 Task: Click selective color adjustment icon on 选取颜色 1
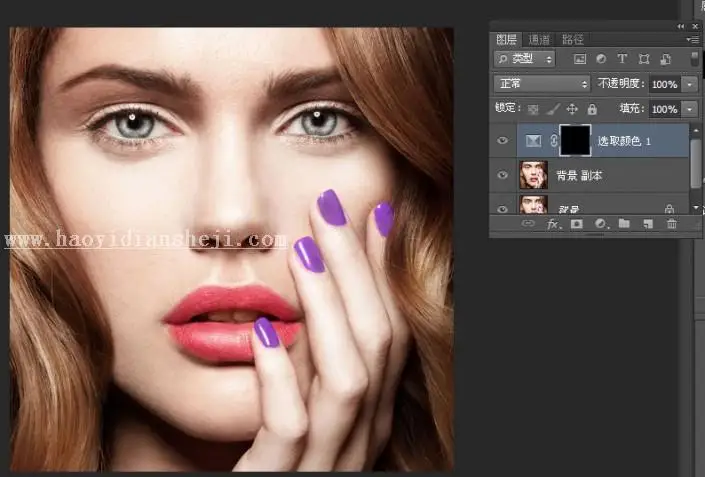point(533,141)
